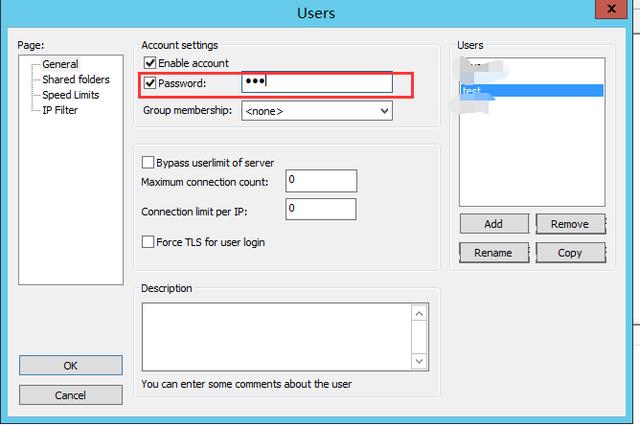Click the Remove user button
Viewport: 640px width, 426px height.
point(570,224)
